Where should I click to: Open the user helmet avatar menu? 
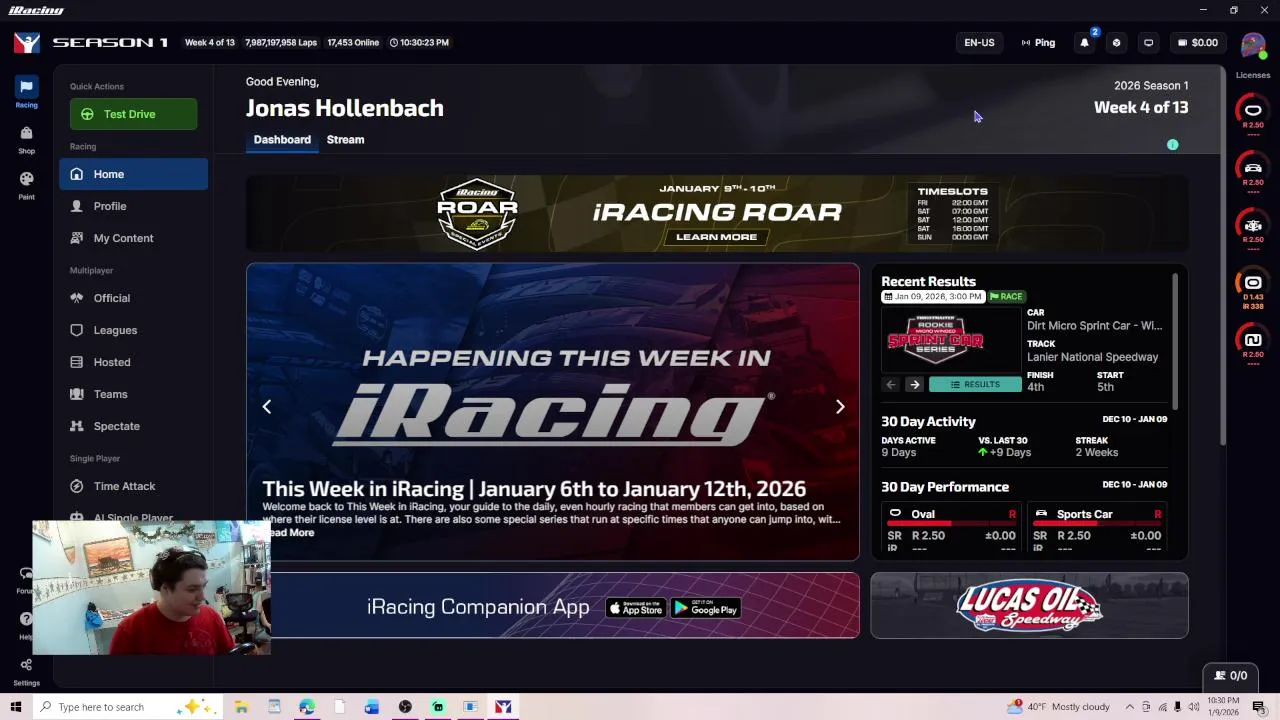(1253, 44)
